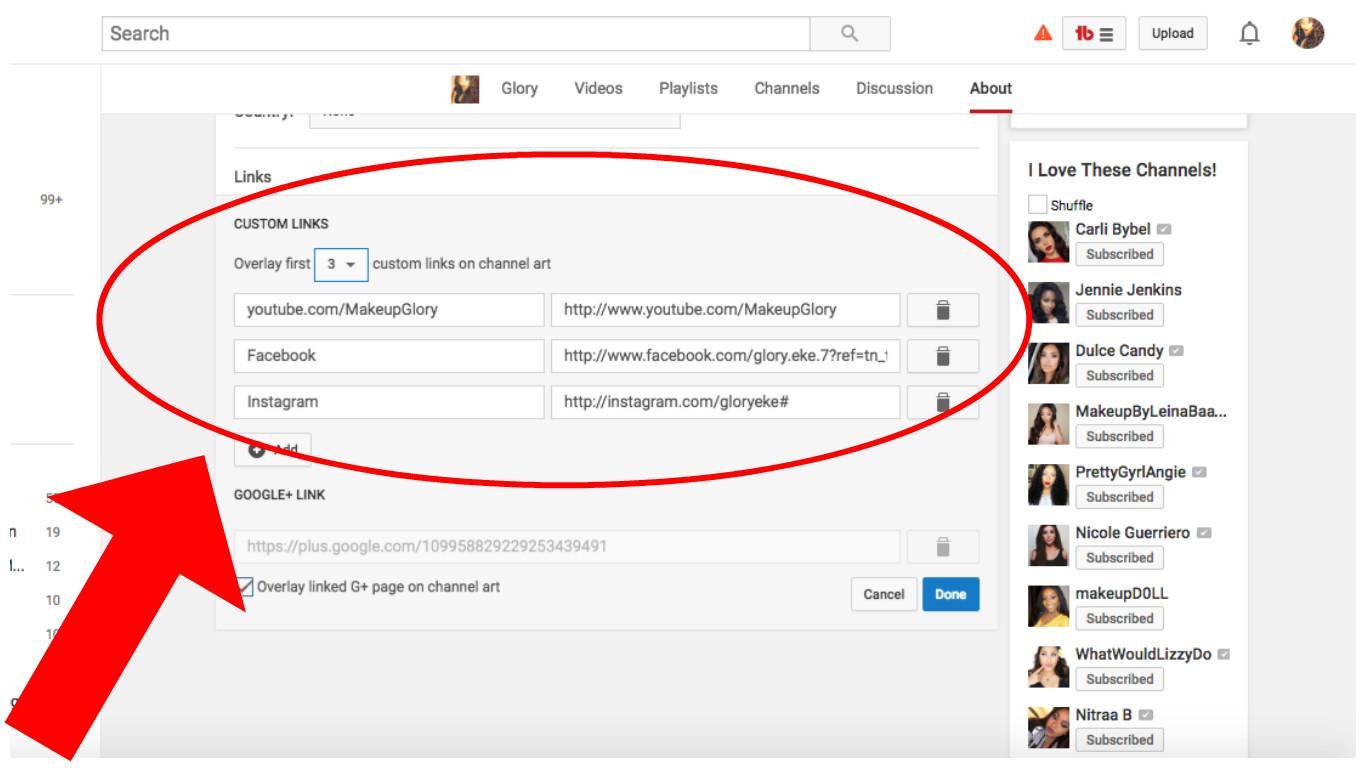Edit the instagram.com/gloryeke URL field

725,402
